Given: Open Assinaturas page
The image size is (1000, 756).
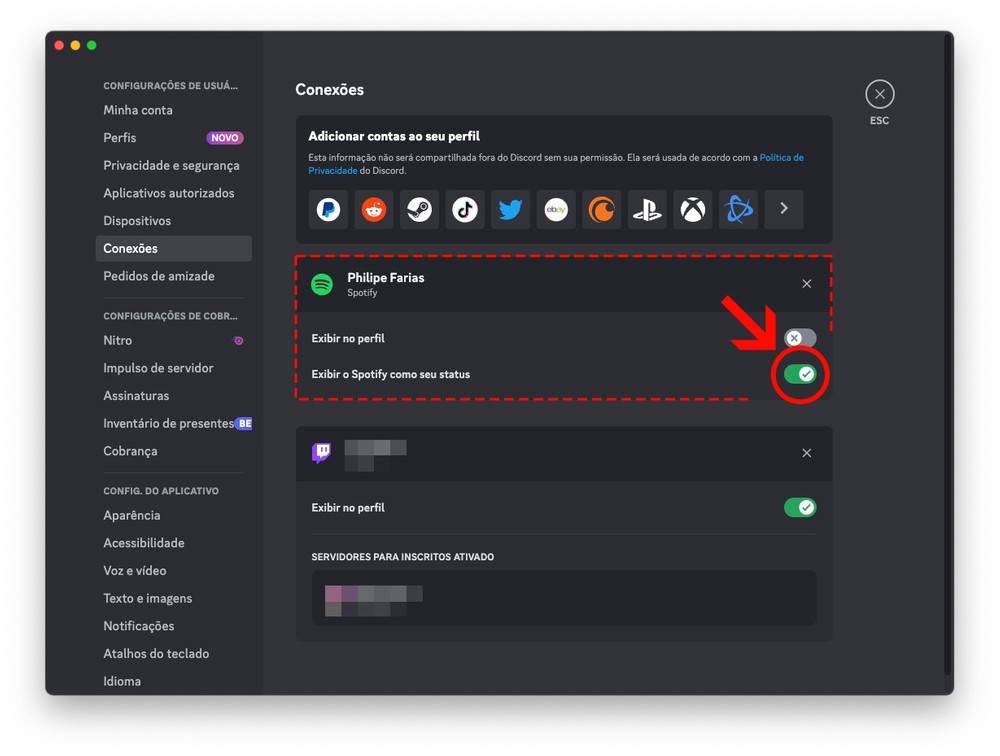Looking at the screenshot, I should coord(173,396).
